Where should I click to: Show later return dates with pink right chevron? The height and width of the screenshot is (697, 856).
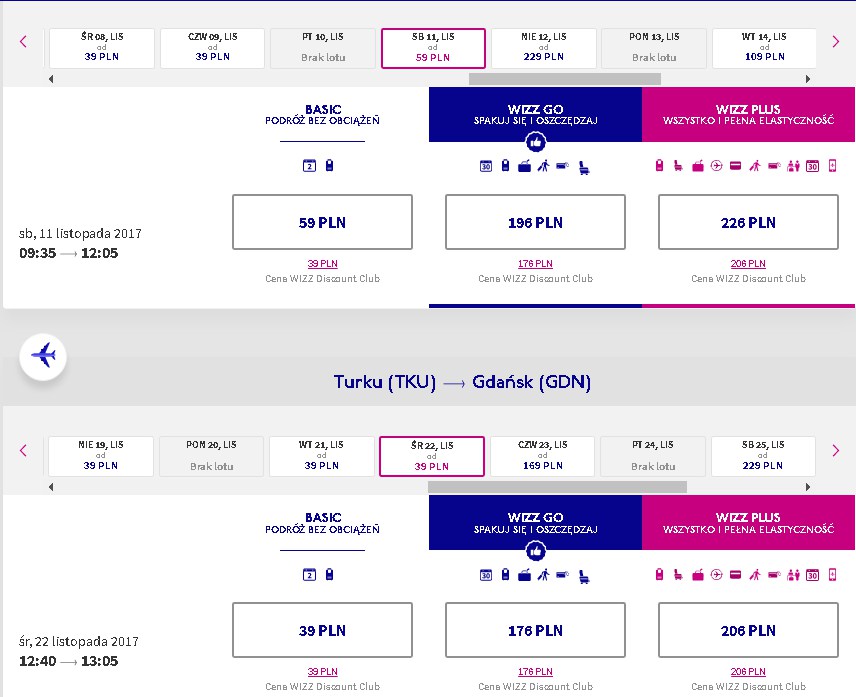[x=835, y=450]
